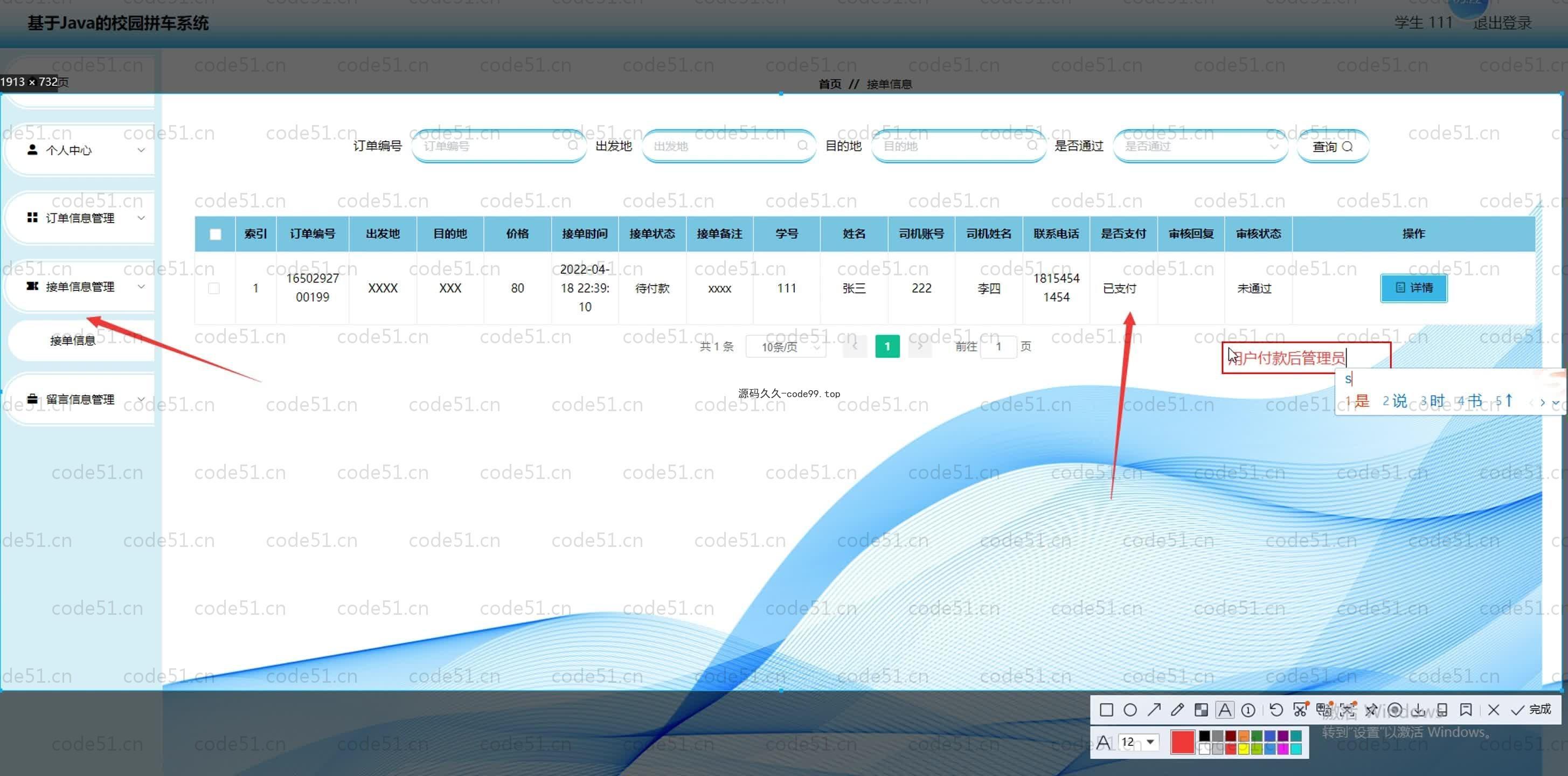Select the pencil brush tool
The width and height of the screenshot is (1568, 776).
point(1177,710)
